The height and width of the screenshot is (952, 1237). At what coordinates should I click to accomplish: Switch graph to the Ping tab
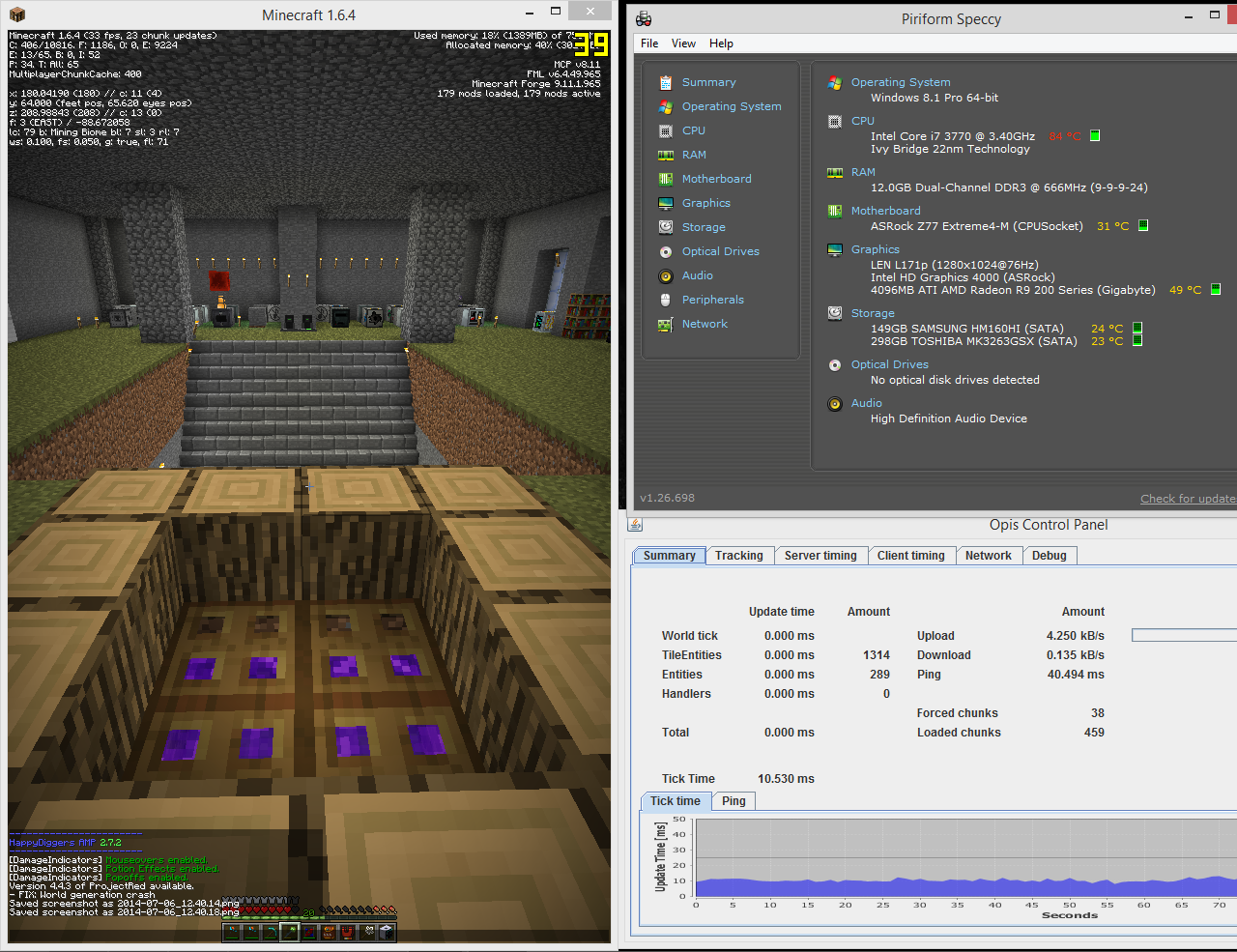coord(734,801)
